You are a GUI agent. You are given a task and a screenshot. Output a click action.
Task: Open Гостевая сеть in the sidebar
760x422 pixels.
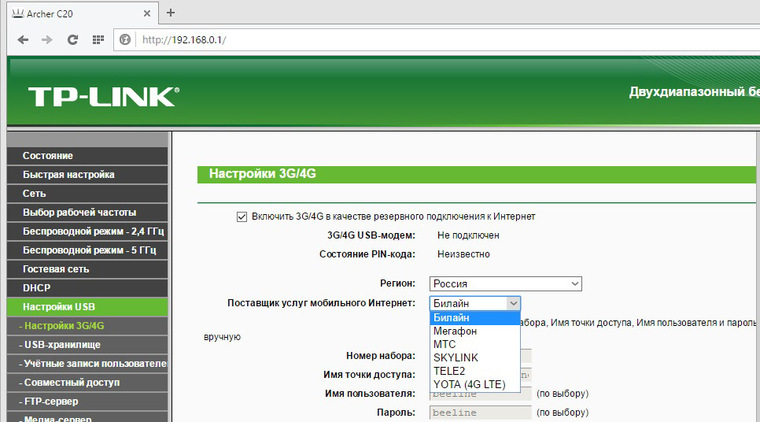click(87, 269)
